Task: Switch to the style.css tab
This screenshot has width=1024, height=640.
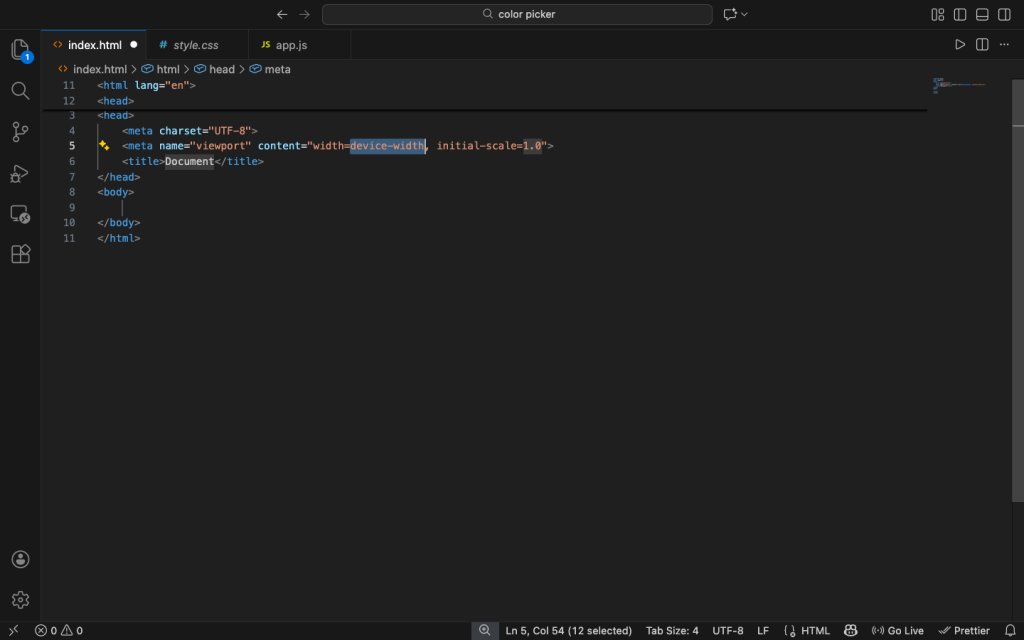Action: point(195,45)
